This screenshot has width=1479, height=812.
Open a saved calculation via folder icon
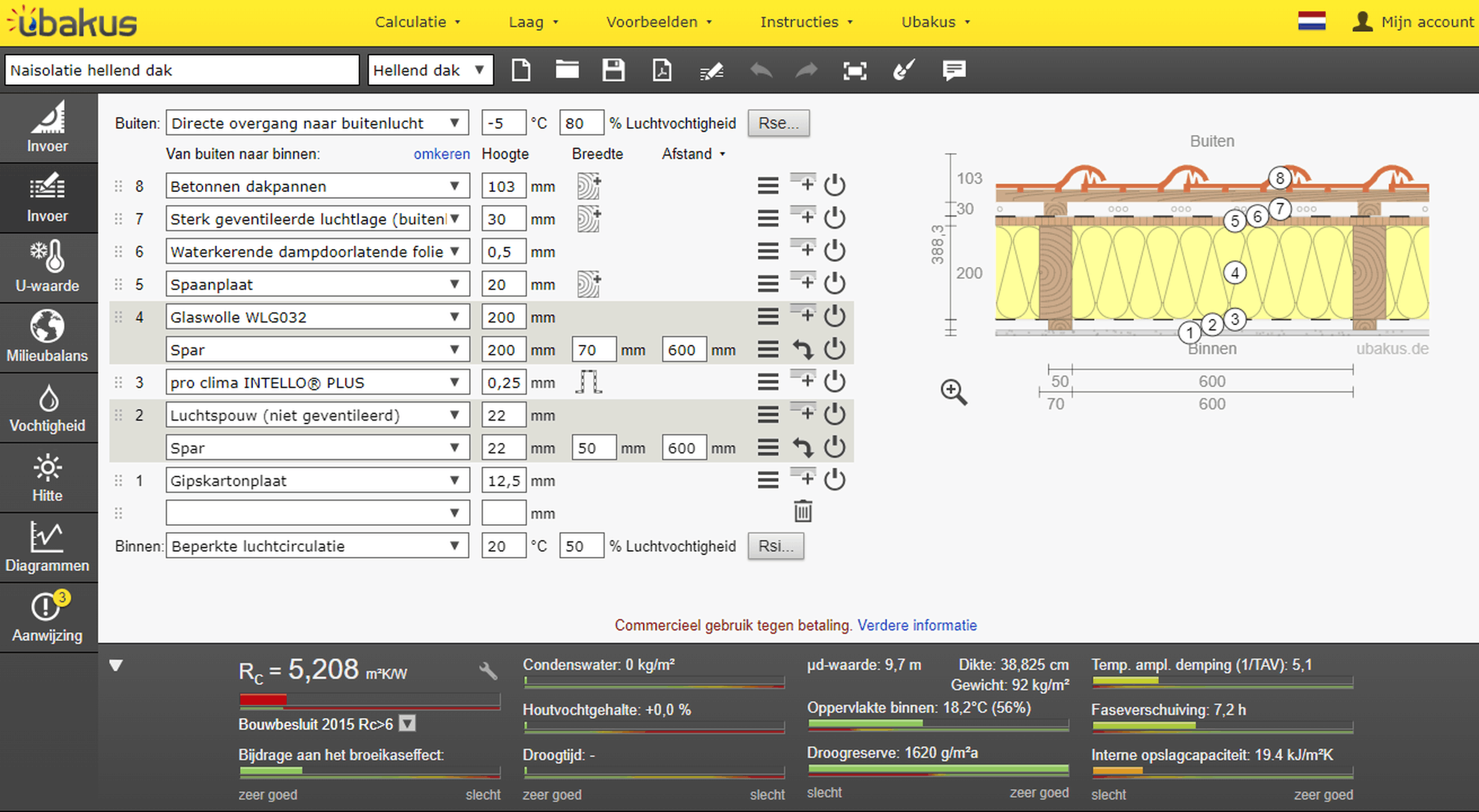[x=567, y=69]
